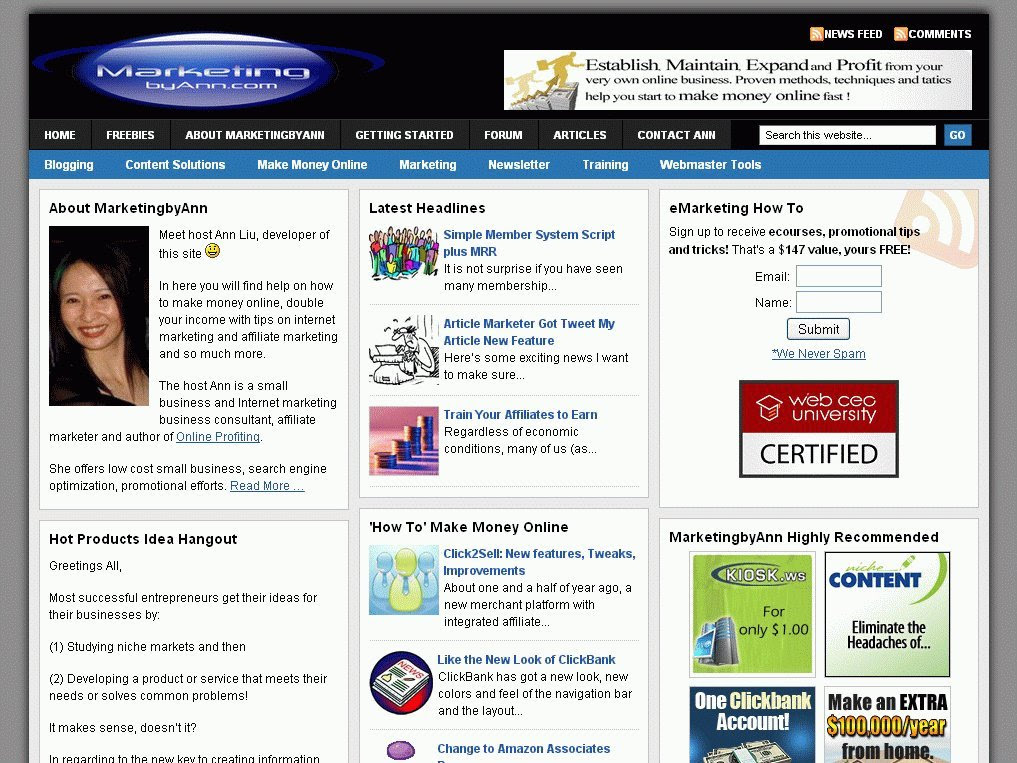Click the MarketingbyAnn Highly Recommended heading

click(804, 537)
